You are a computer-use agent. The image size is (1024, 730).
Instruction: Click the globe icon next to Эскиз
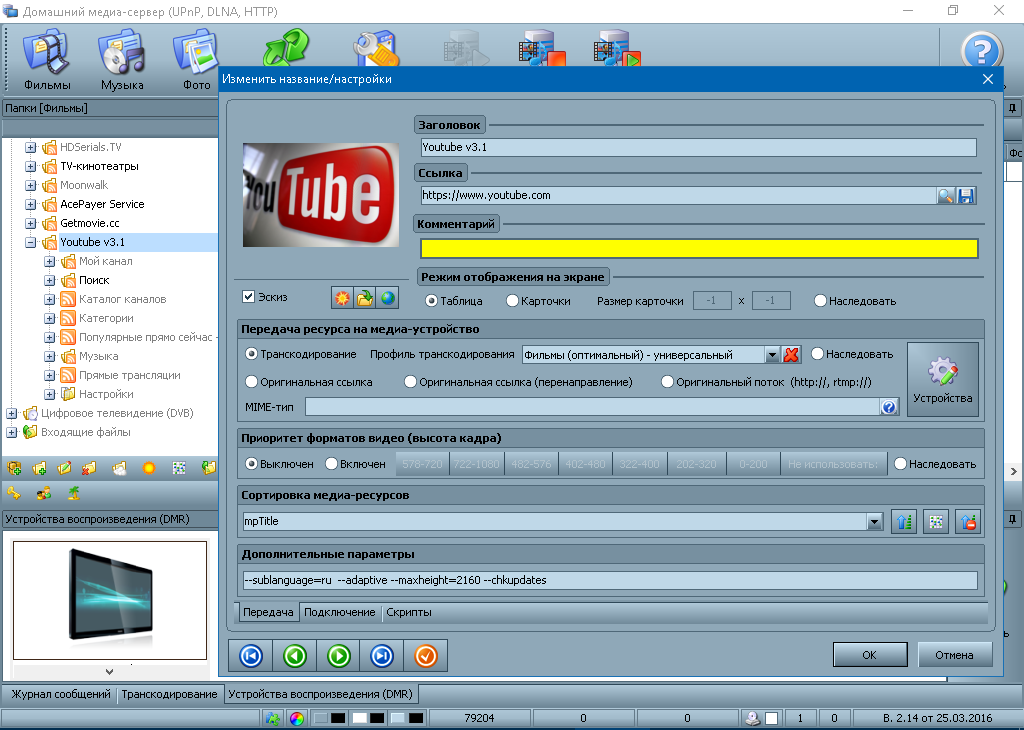click(x=387, y=298)
